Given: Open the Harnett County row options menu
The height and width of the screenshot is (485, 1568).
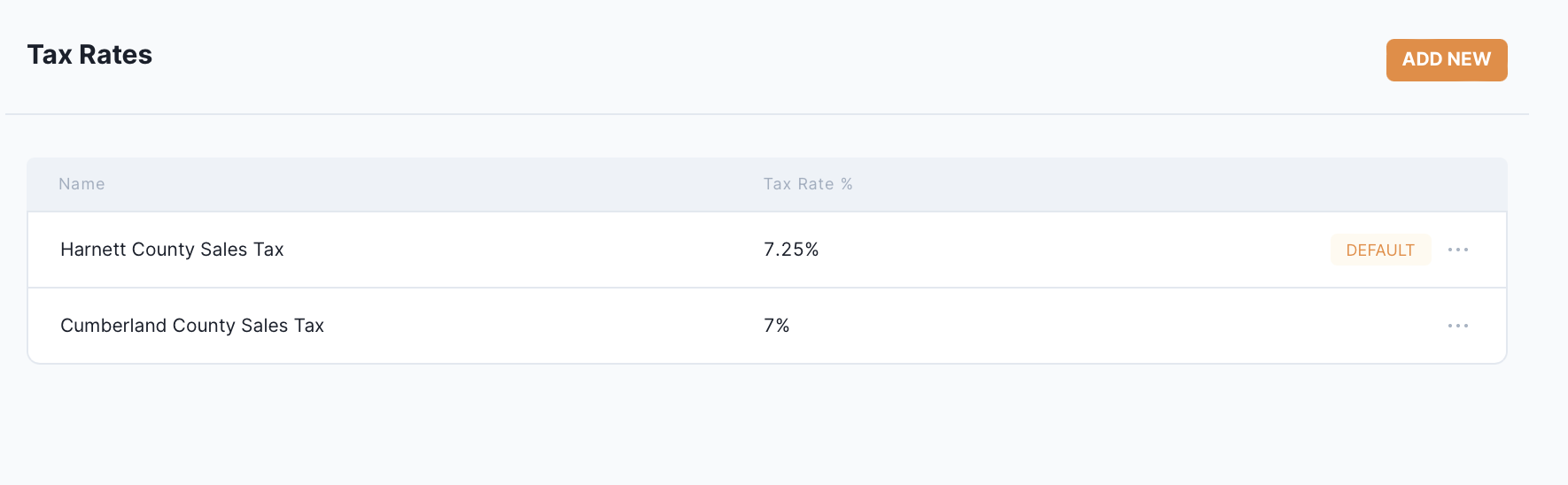Looking at the screenshot, I should click(1458, 250).
